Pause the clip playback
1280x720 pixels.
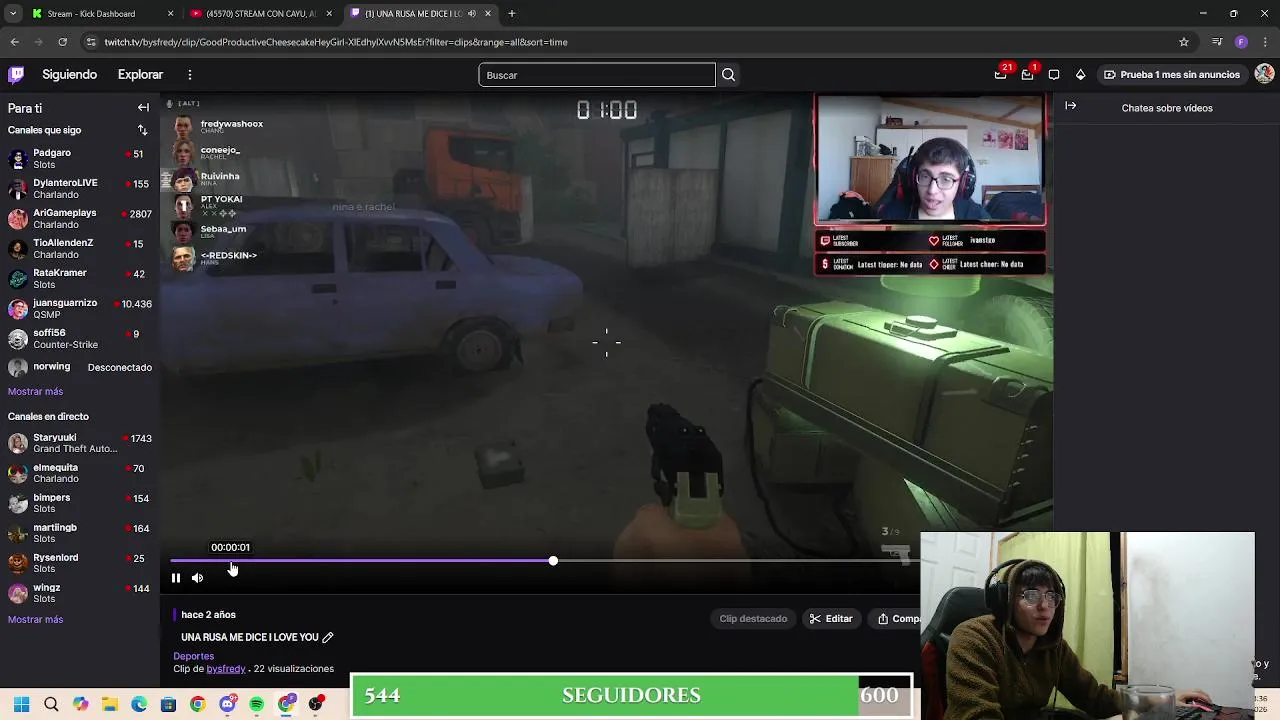(175, 578)
